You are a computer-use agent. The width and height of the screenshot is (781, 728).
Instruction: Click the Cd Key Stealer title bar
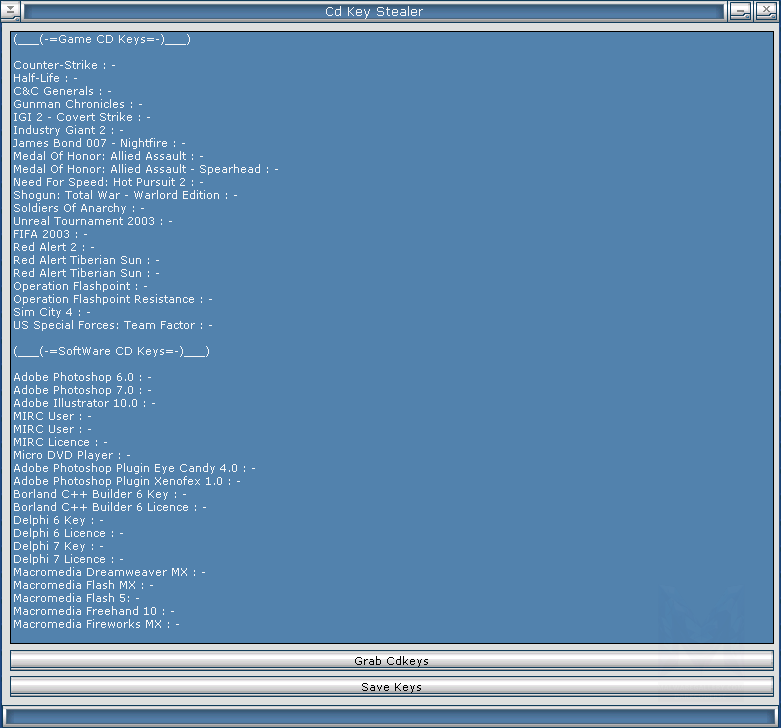click(x=373, y=12)
